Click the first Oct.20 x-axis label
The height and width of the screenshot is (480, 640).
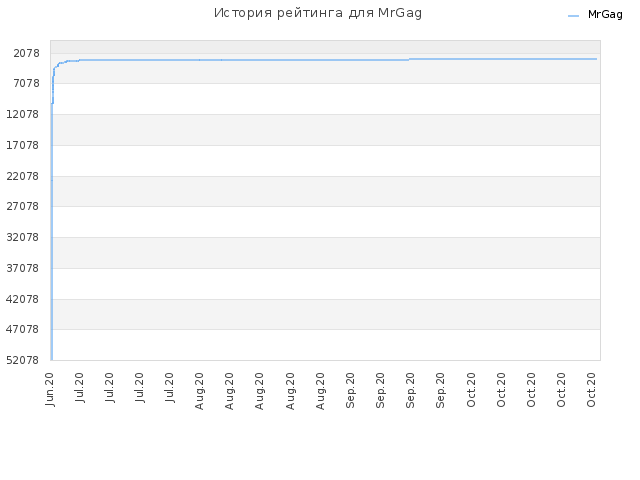coord(471,390)
